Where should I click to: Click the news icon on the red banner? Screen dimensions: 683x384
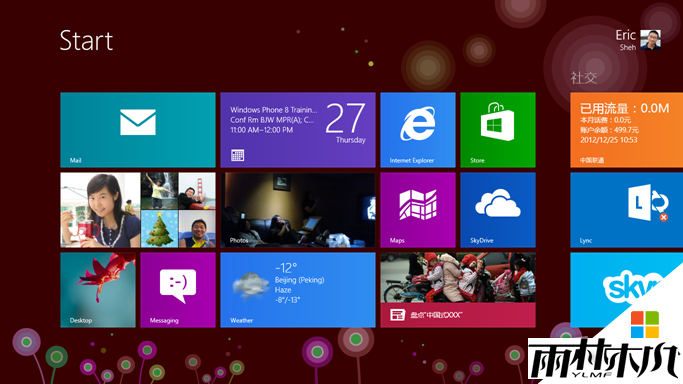[397, 315]
